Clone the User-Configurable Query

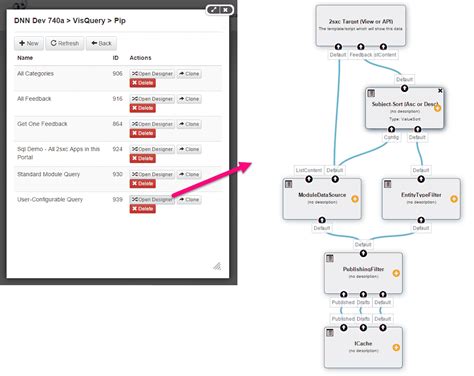click(x=189, y=200)
